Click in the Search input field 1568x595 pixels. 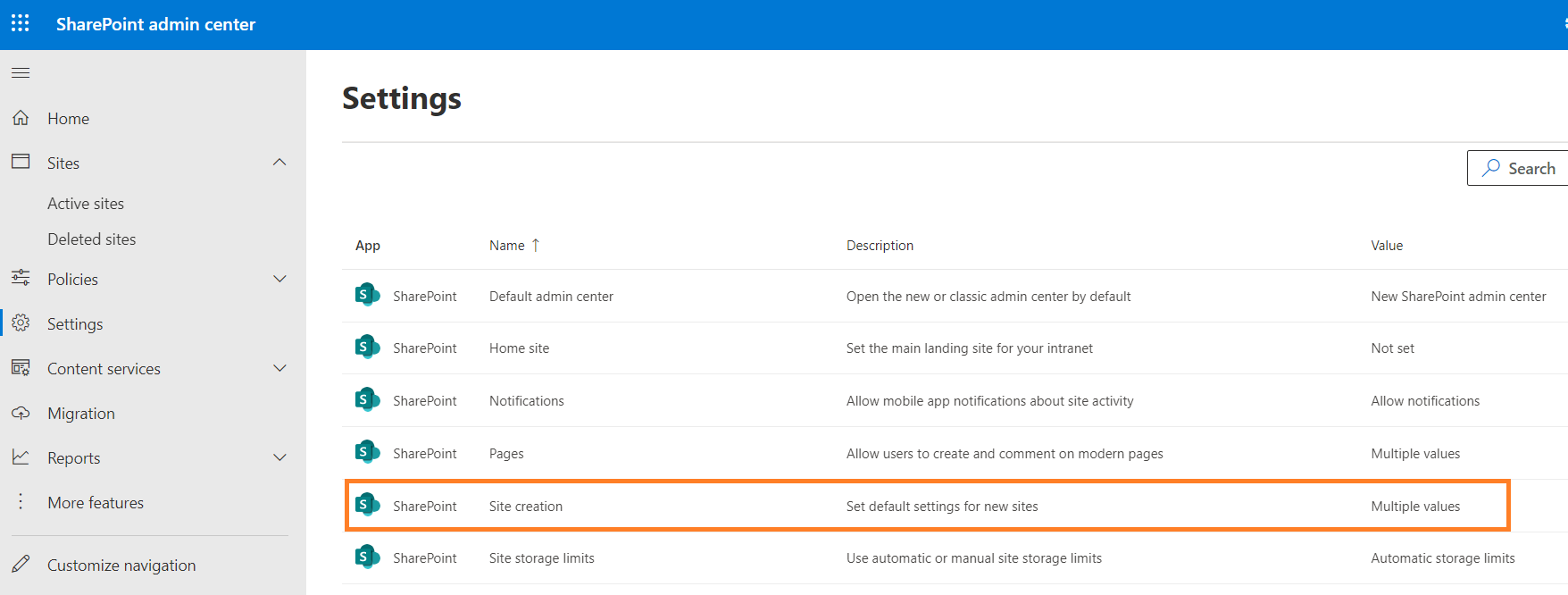click(1518, 168)
